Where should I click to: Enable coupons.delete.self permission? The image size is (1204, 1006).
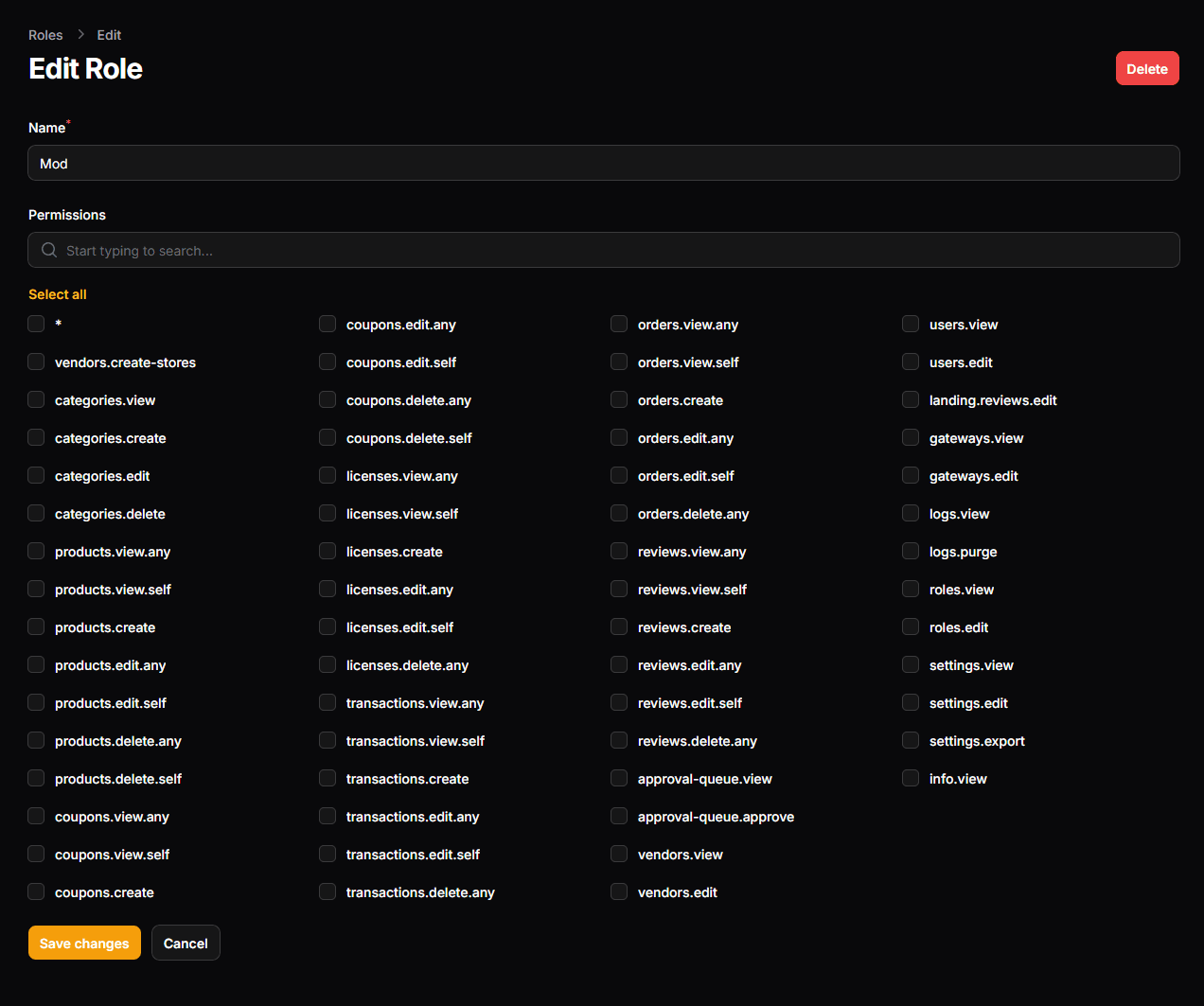tap(328, 437)
